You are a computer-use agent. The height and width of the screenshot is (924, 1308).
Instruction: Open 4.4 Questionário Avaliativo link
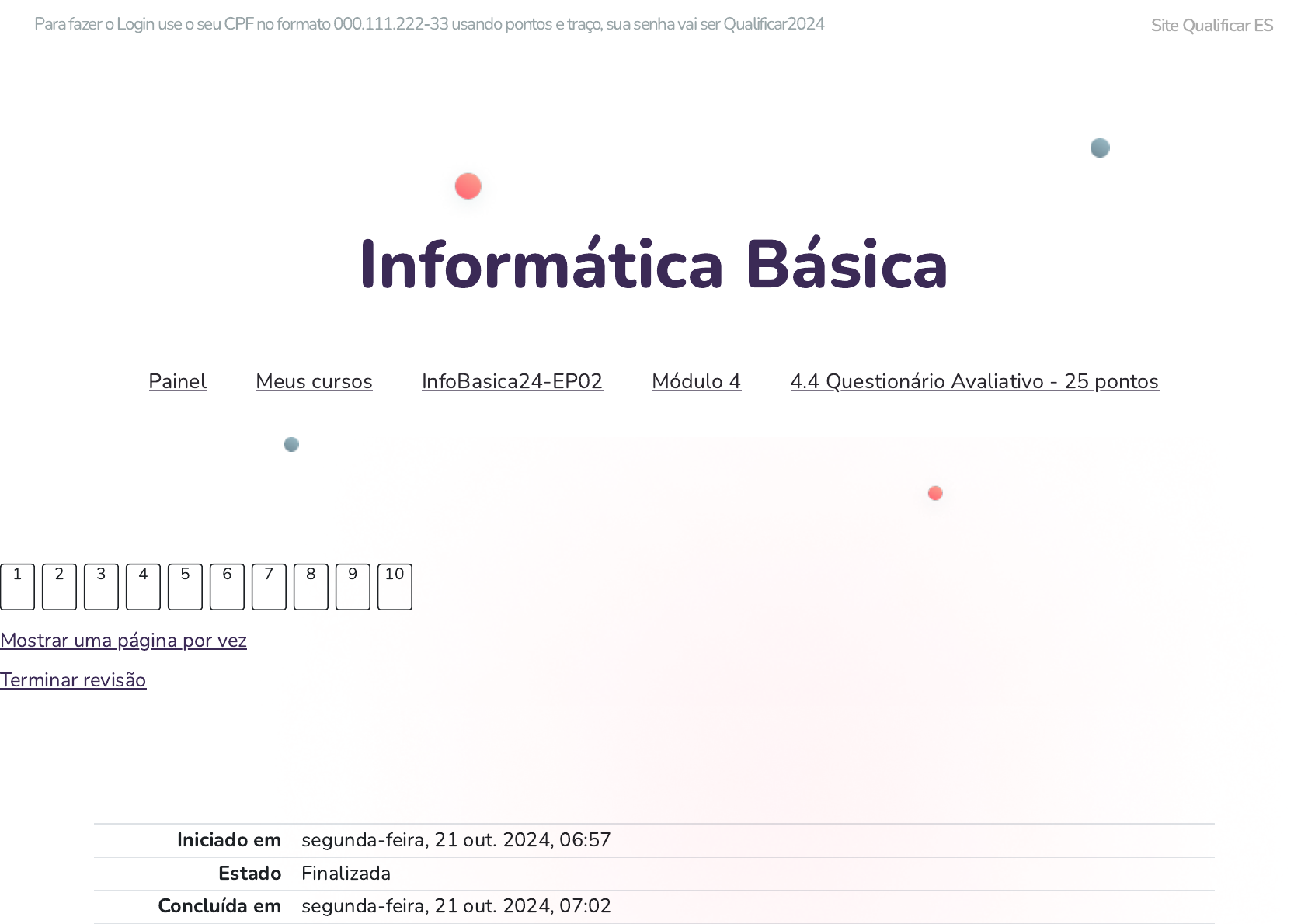[x=974, y=381]
